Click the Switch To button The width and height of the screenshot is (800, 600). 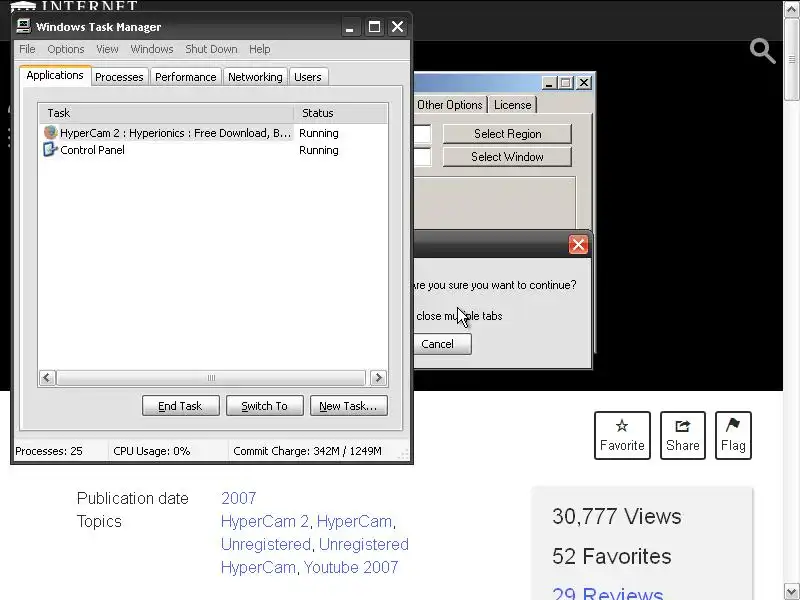point(265,406)
